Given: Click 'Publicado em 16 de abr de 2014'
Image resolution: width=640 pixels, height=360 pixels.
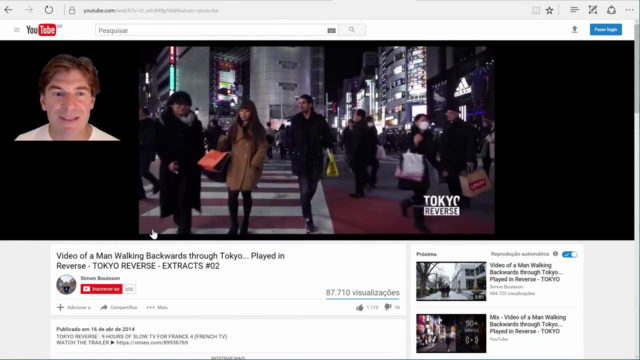Looking at the screenshot, I should click(x=96, y=329).
